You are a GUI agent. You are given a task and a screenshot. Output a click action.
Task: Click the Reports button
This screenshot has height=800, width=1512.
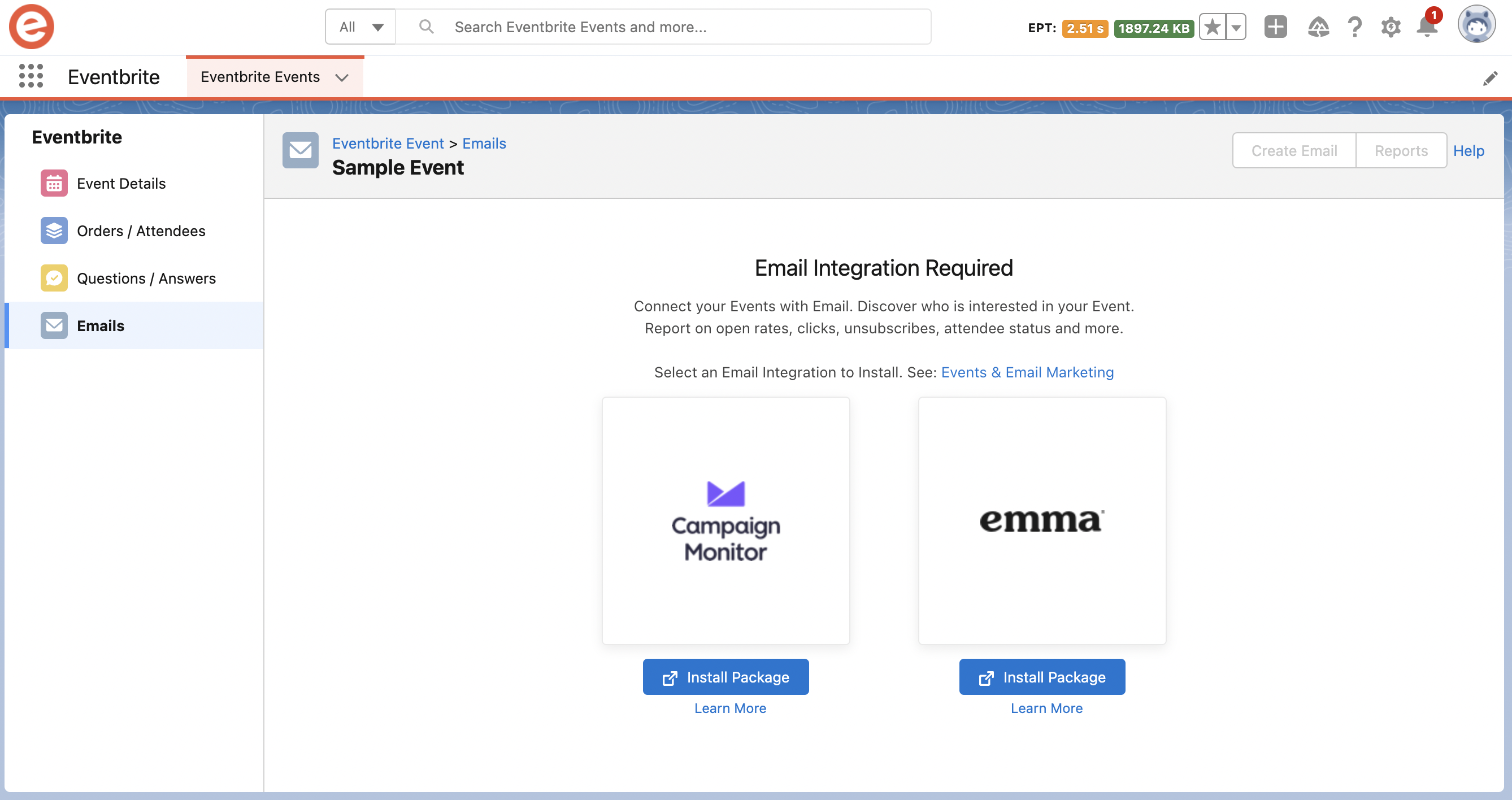[1401, 151]
